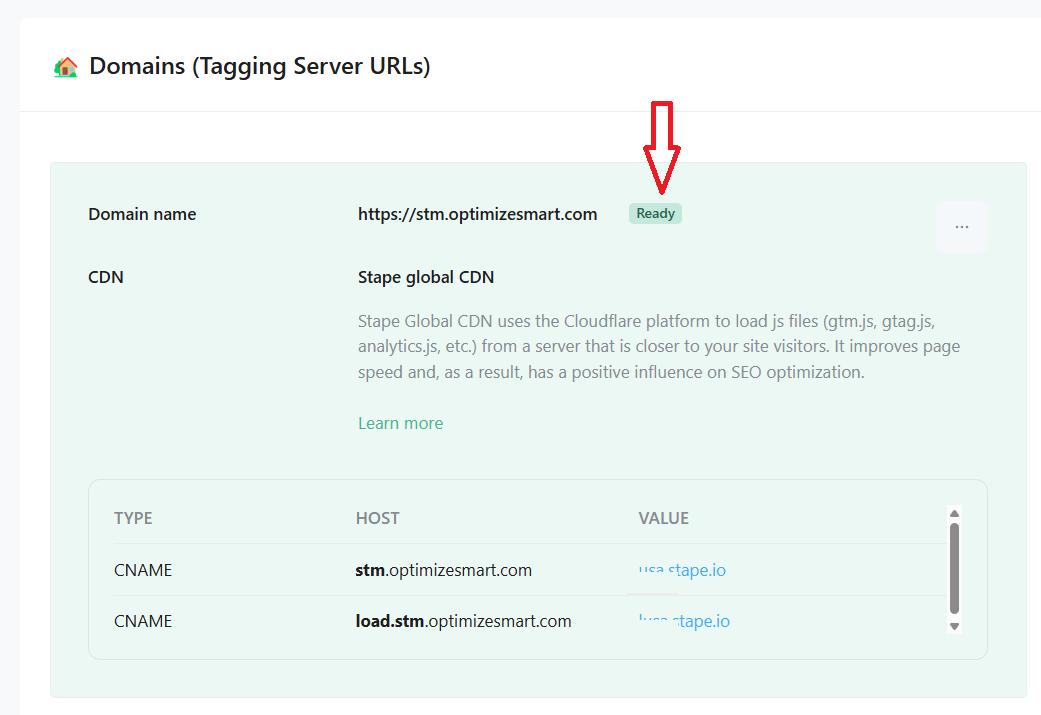
Task: Click the DNS records table scrollbar thumb
Action: point(954,568)
